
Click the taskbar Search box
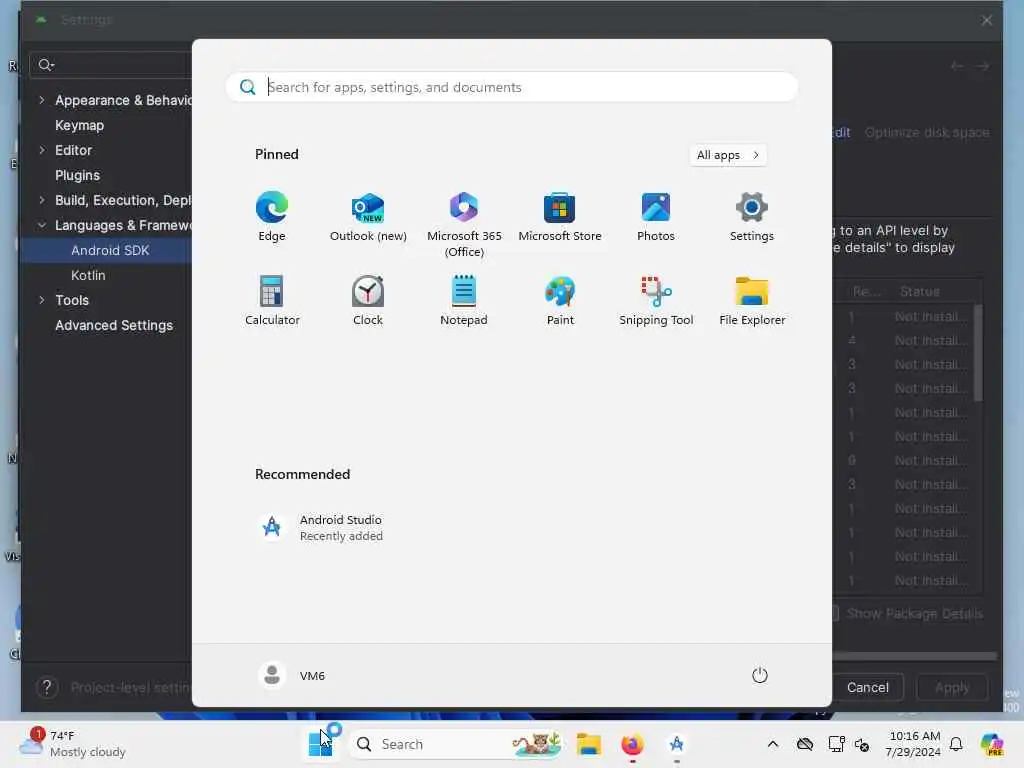457,744
